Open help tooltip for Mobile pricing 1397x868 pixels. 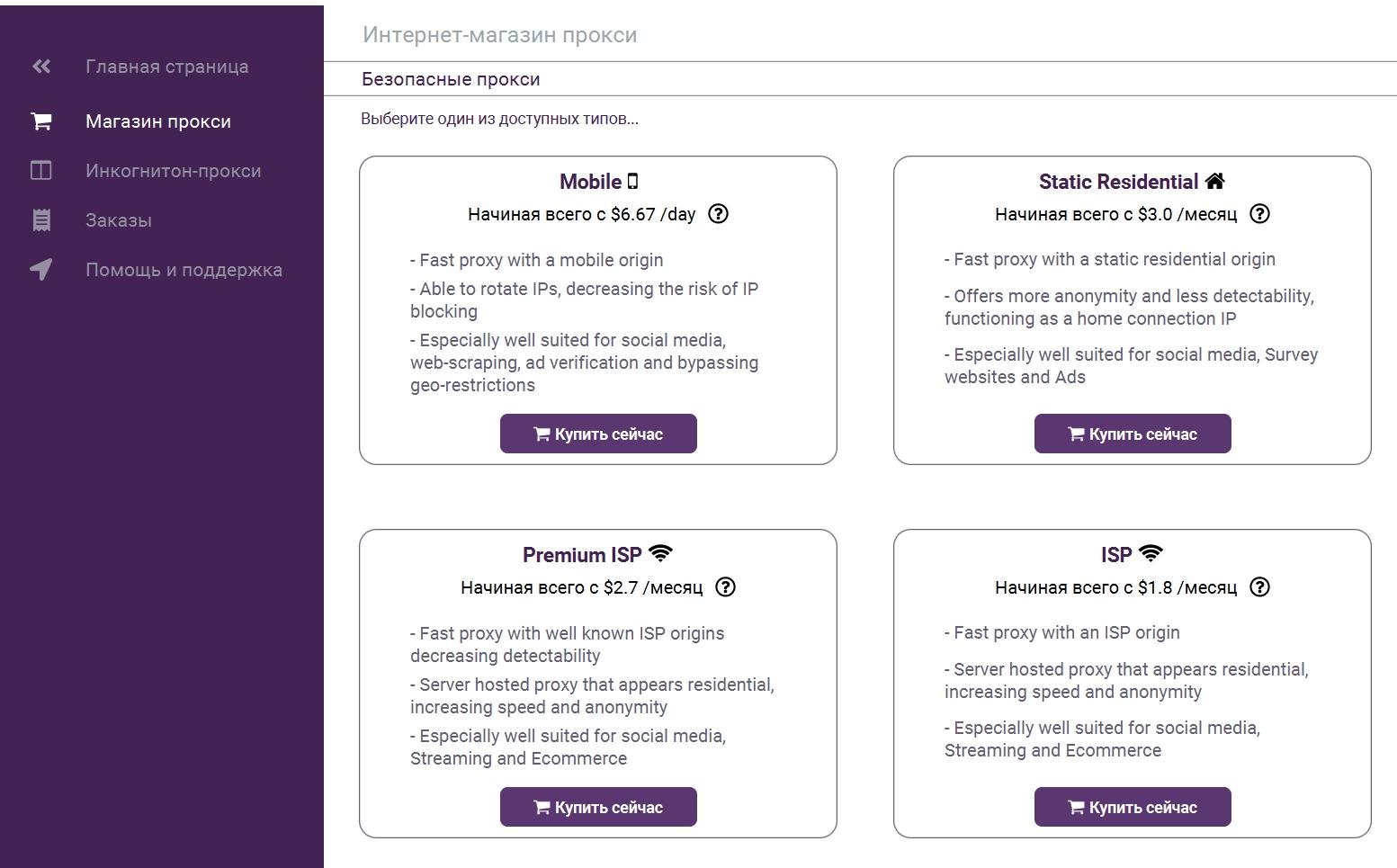[718, 214]
